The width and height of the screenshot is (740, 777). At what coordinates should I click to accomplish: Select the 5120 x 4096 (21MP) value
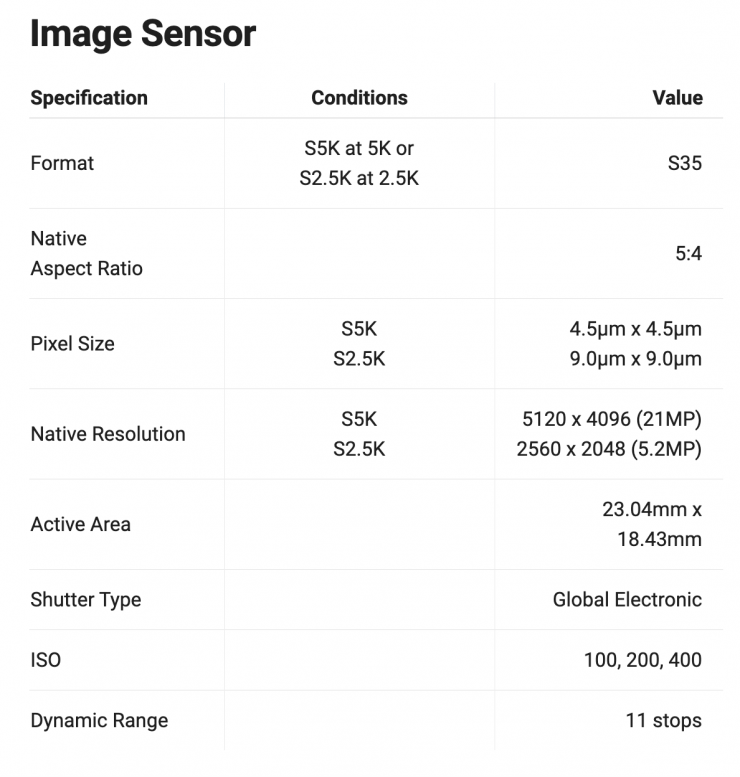609,419
